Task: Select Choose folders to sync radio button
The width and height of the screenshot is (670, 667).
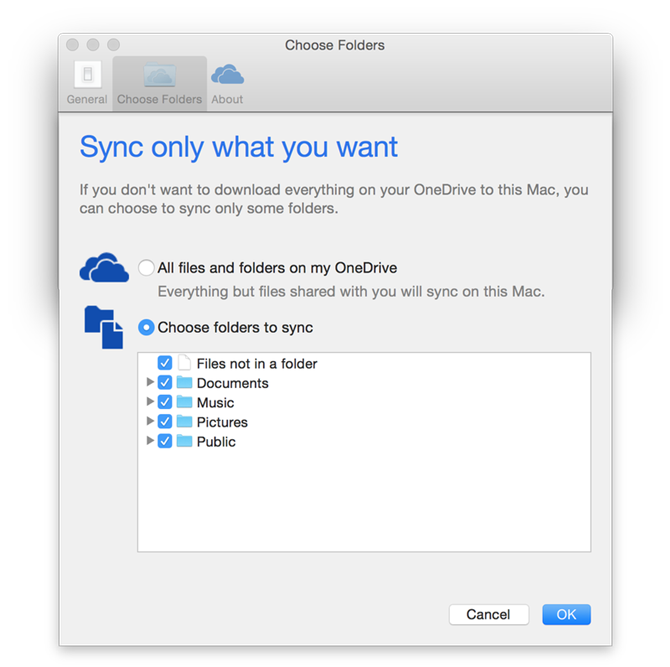Action: pos(146,328)
